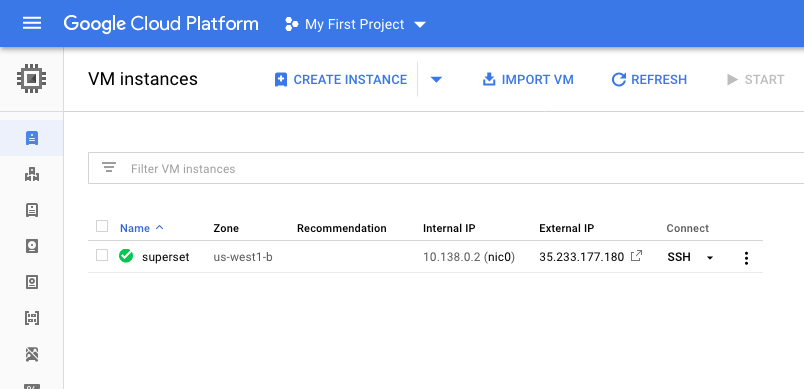Select VM instances sidebar icon
Image resolution: width=804 pixels, height=389 pixels.
click(x=32, y=138)
